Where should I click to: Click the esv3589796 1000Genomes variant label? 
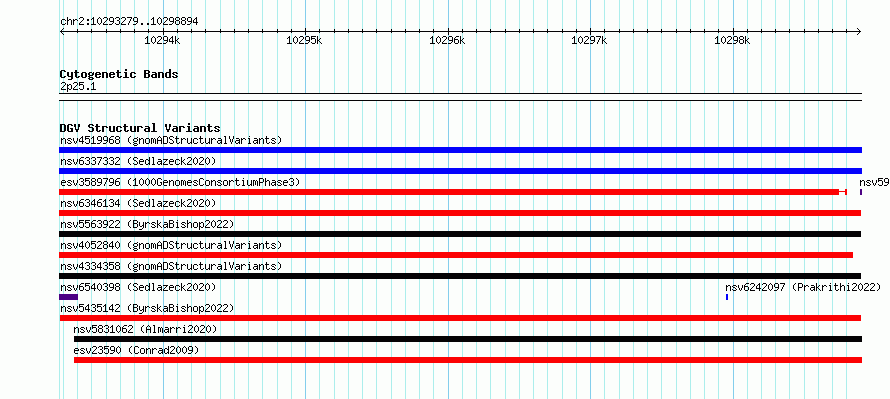180,182
